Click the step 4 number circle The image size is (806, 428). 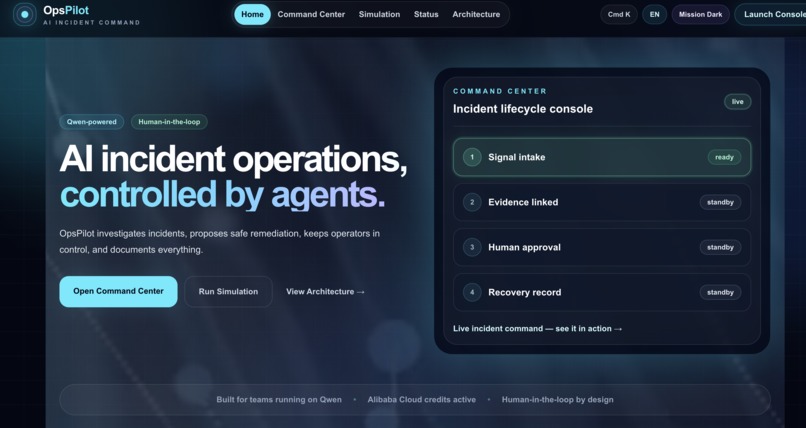472,292
